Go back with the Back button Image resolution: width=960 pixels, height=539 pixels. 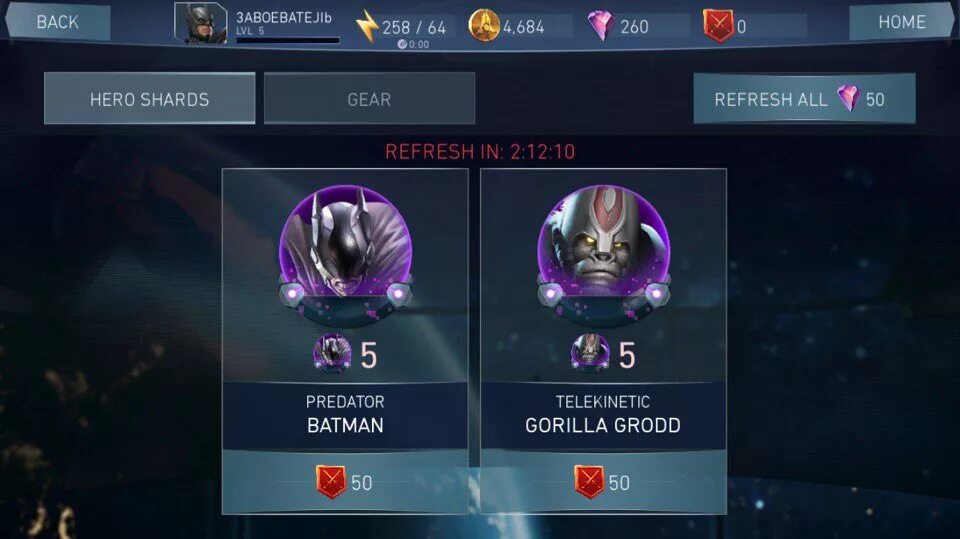(58, 22)
